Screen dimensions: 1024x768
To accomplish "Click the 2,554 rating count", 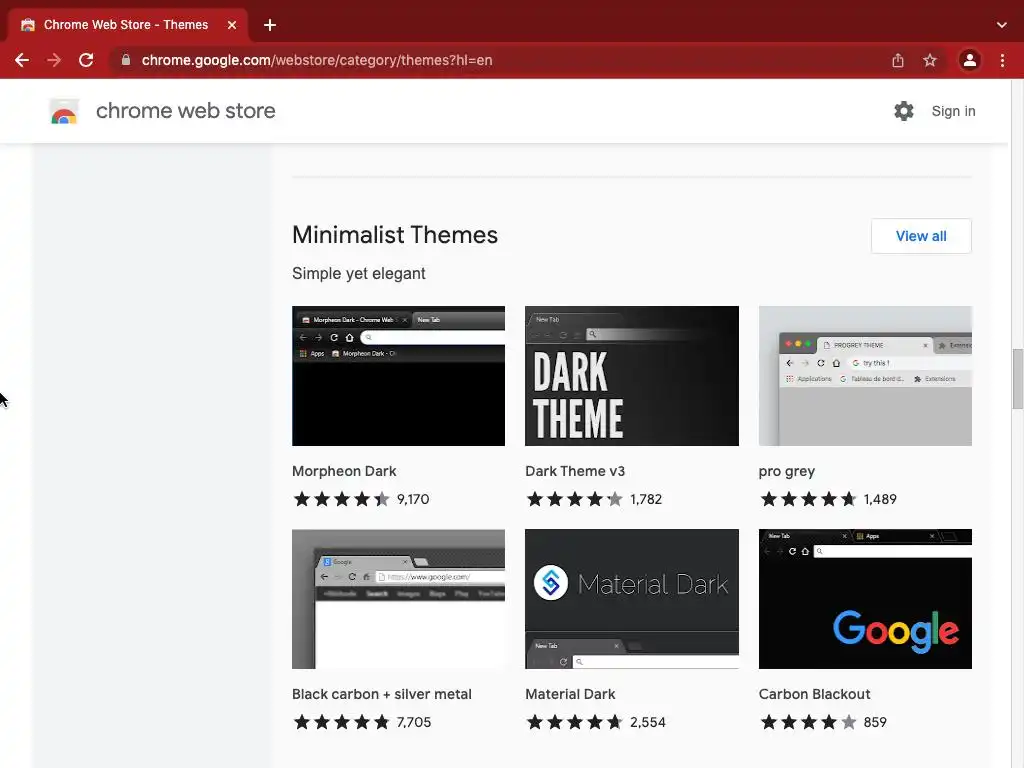I will tap(647, 722).
